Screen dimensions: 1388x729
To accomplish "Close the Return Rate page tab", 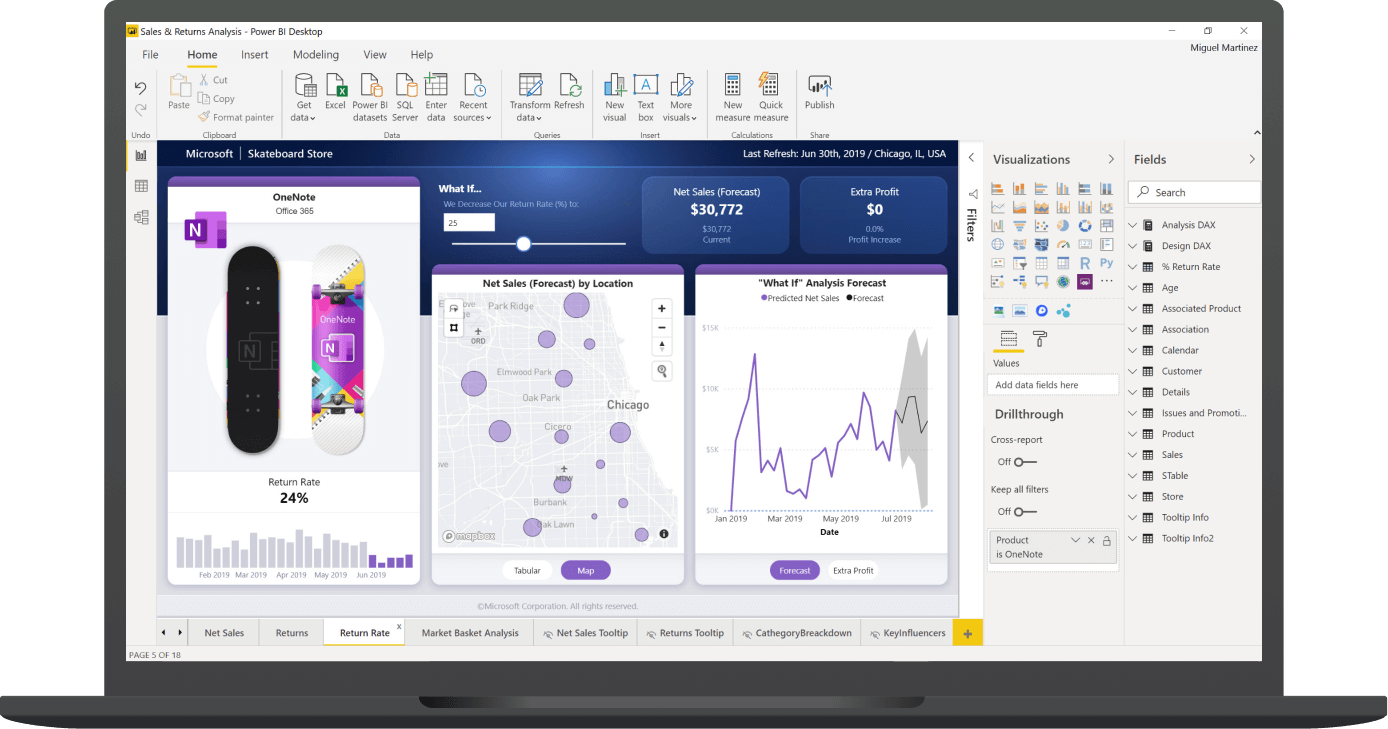I will point(399,626).
